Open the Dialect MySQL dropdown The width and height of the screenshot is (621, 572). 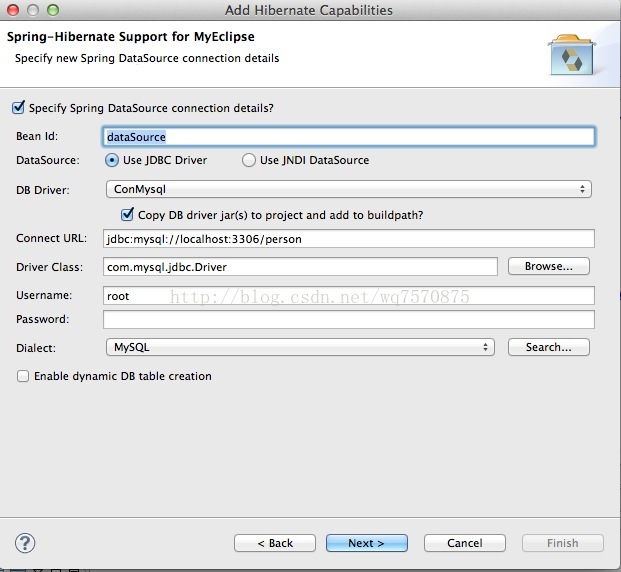[x=300, y=347]
